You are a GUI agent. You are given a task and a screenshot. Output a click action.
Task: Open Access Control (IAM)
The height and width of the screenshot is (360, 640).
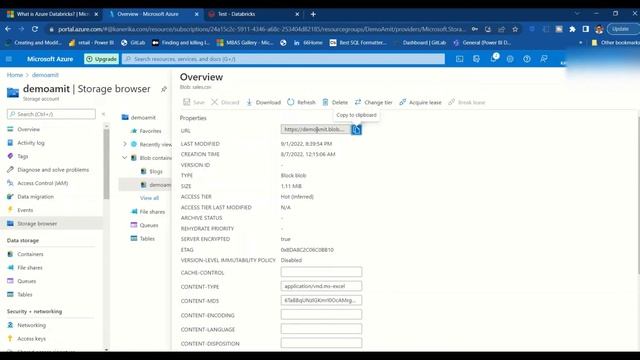(x=42, y=183)
